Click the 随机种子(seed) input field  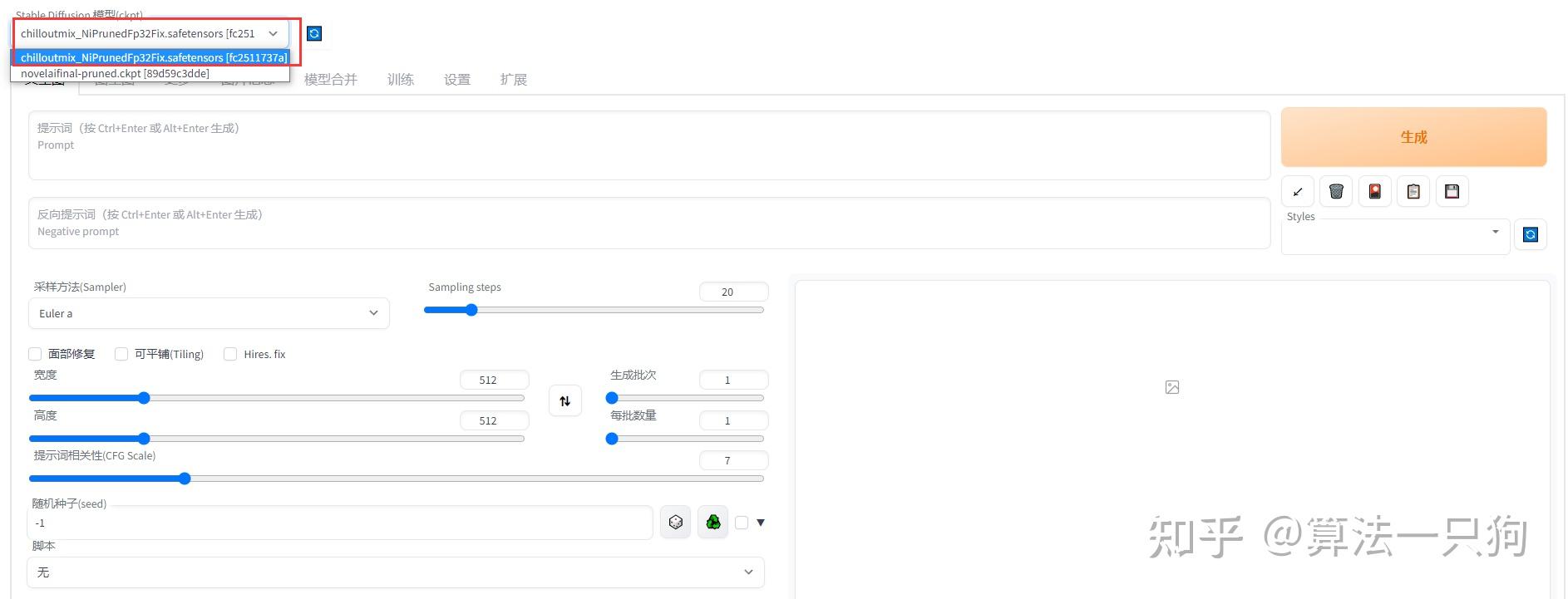coord(340,523)
